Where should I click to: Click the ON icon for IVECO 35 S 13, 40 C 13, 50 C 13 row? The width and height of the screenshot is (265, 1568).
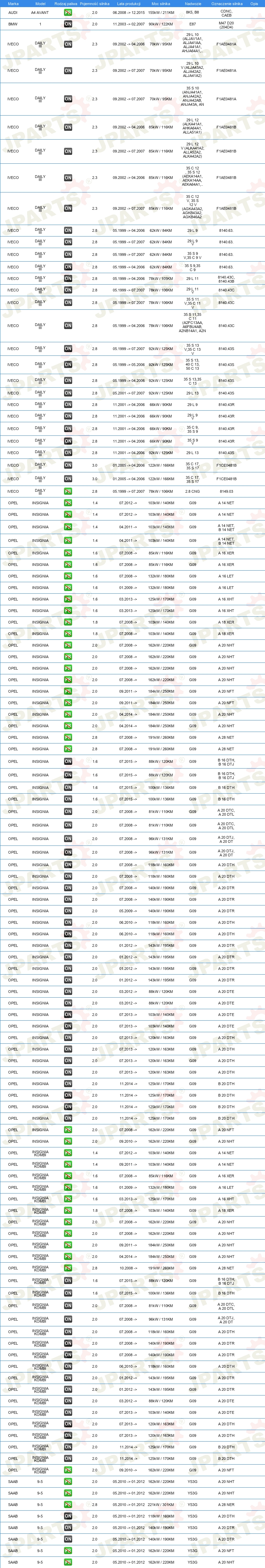(68, 365)
